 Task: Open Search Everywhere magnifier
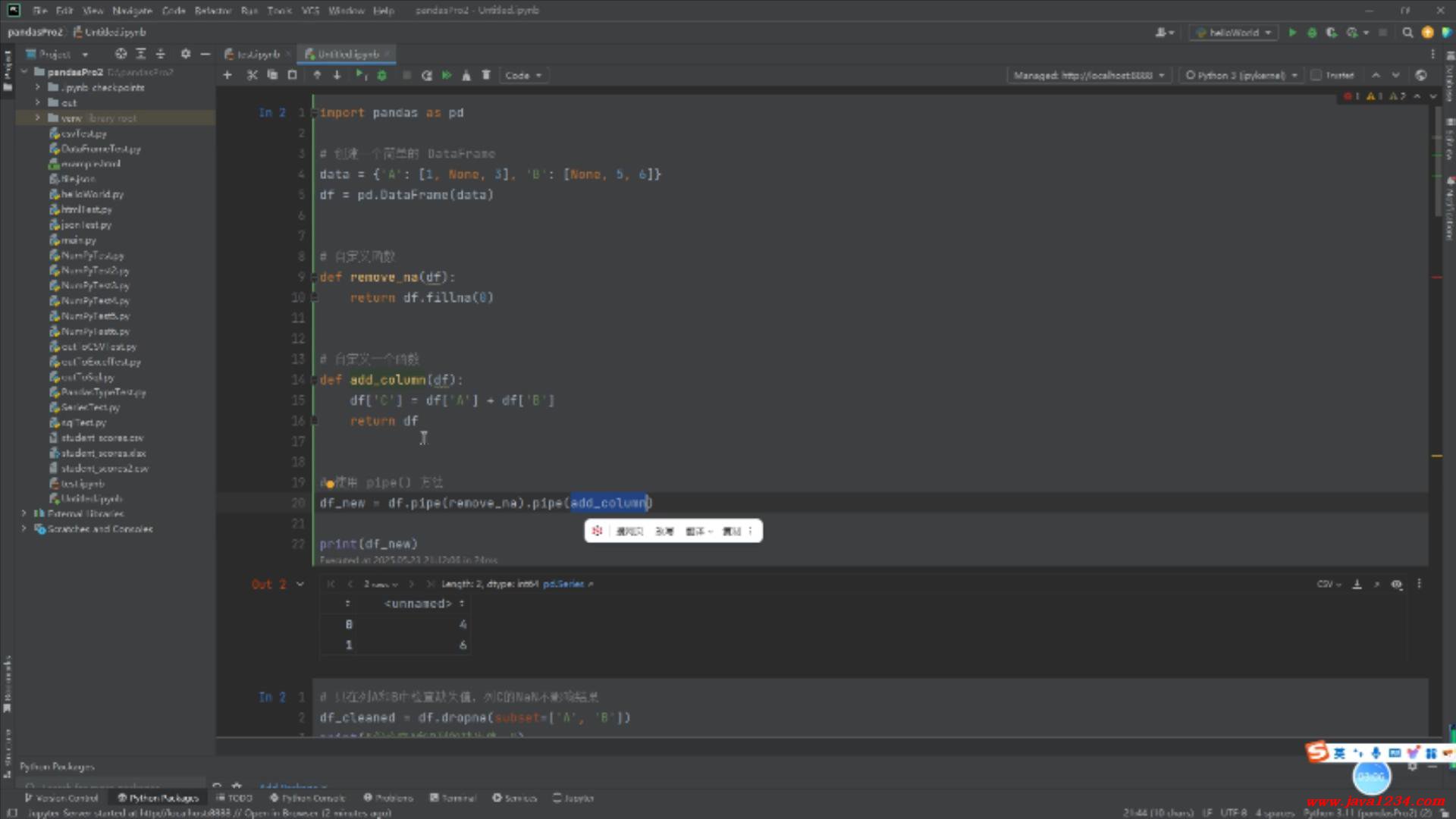[x=1407, y=33]
